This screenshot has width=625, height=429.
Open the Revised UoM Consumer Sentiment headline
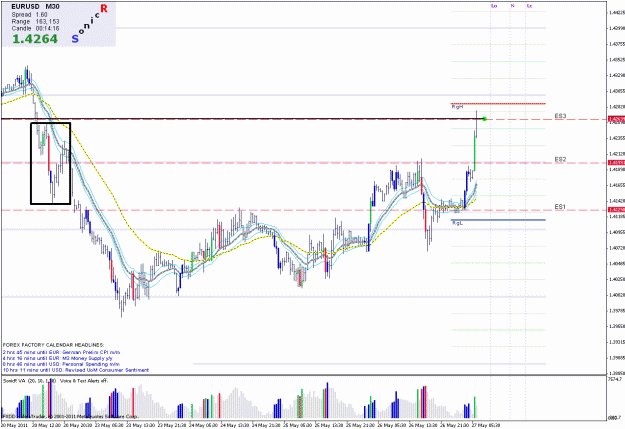(76, 370)
